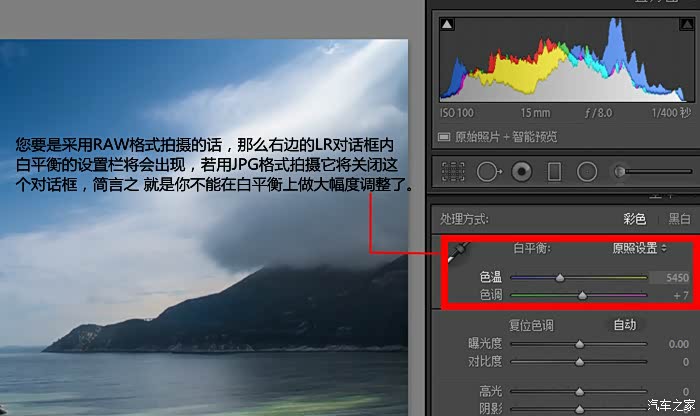Click the 高光 slider handle

click(579, 392)
